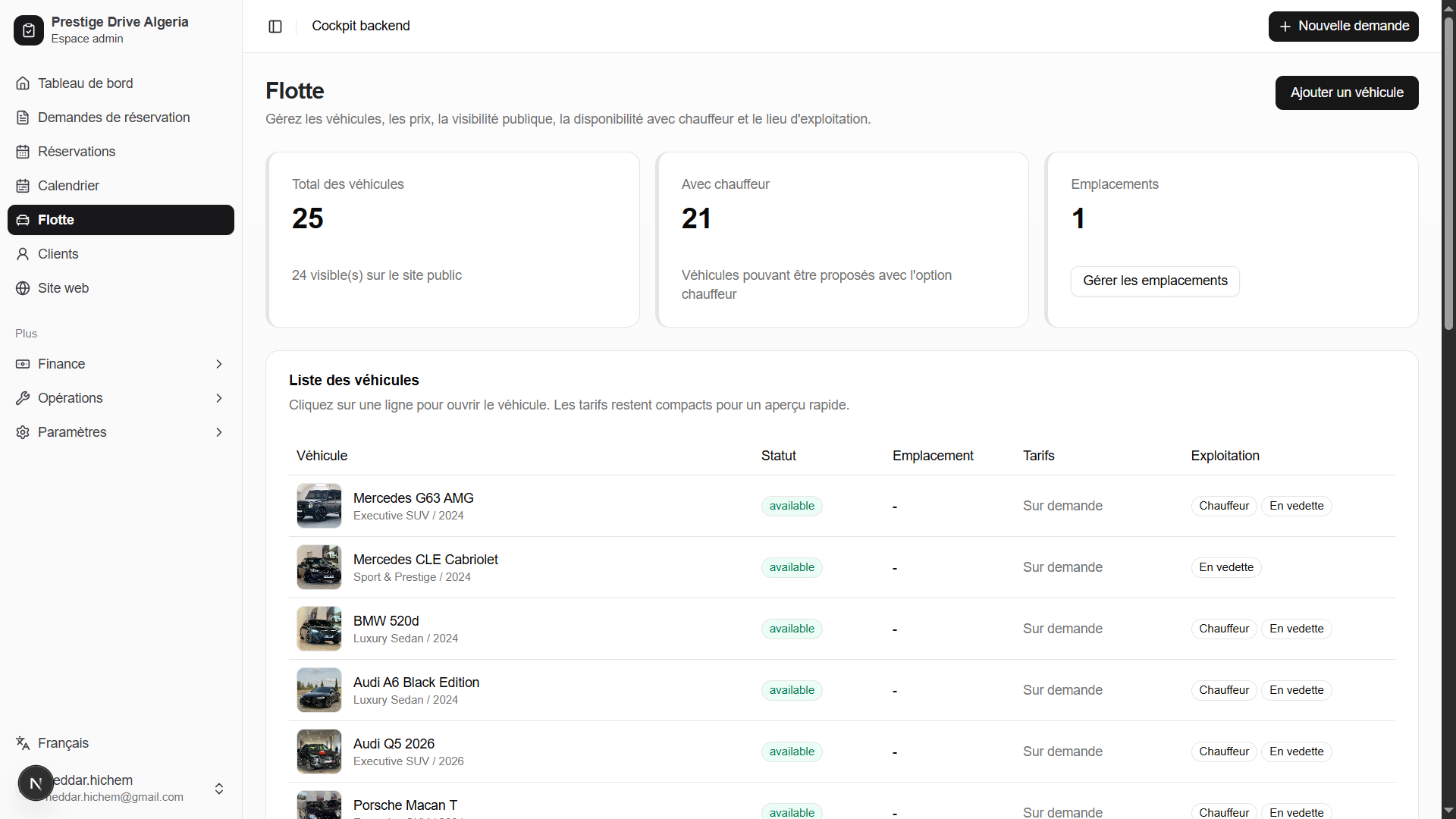Viewport: 1456px width, 819px height.
Task: Open the user account switcher chevron
Action: point(219,789)
